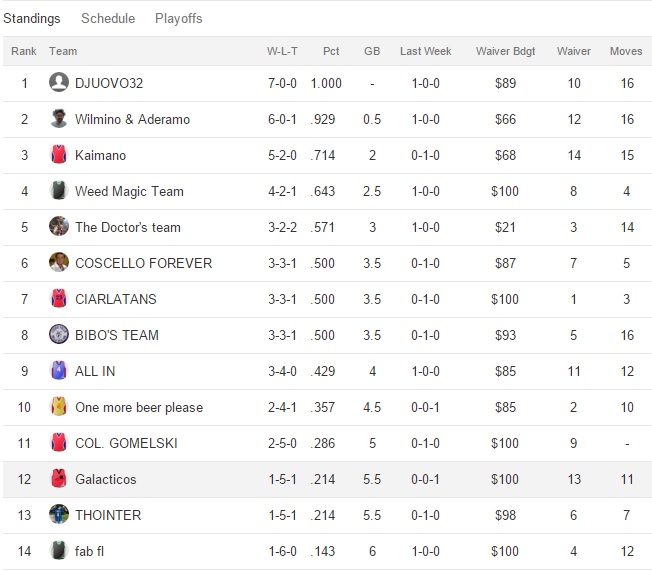652x571 pixels.
Task: Open the Galacticos team link
Action: coord(106,479)
